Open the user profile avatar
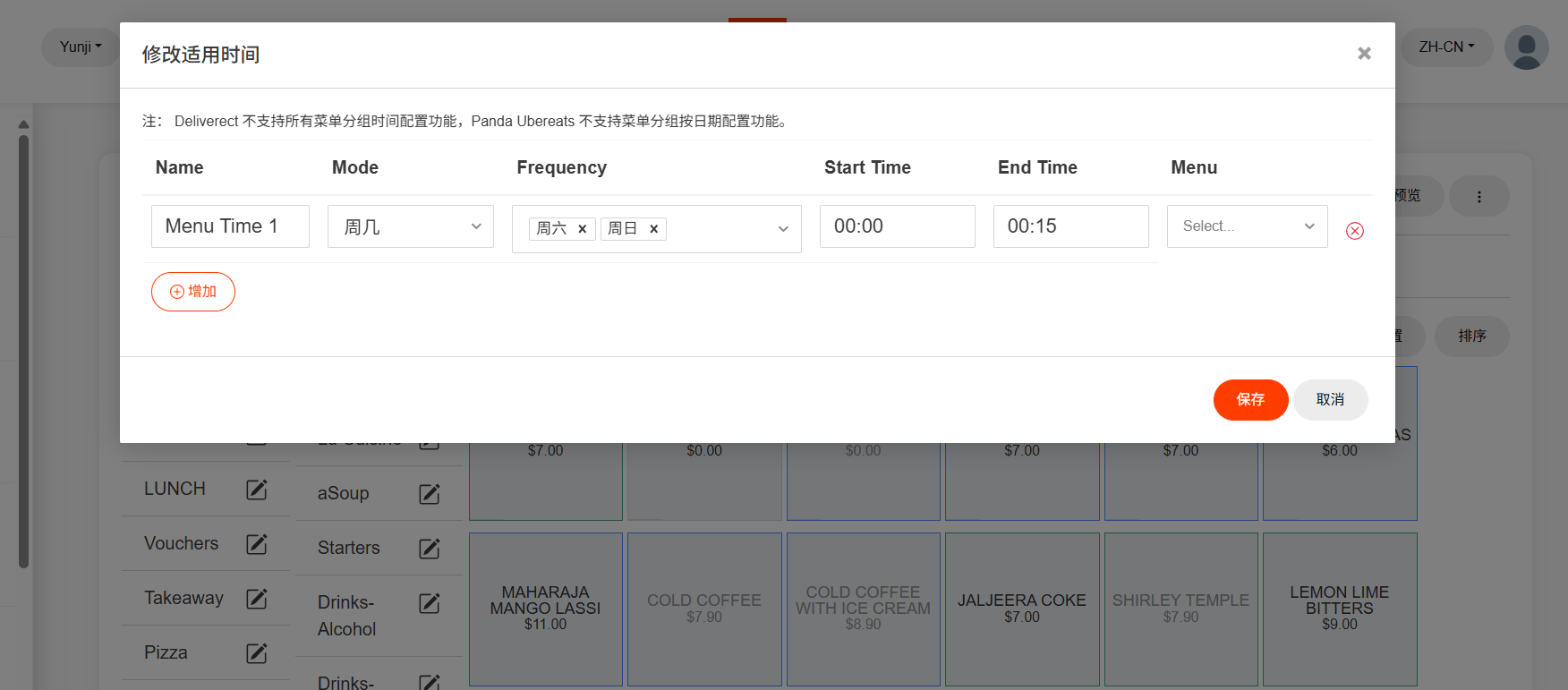 (x=1527, y=47)
